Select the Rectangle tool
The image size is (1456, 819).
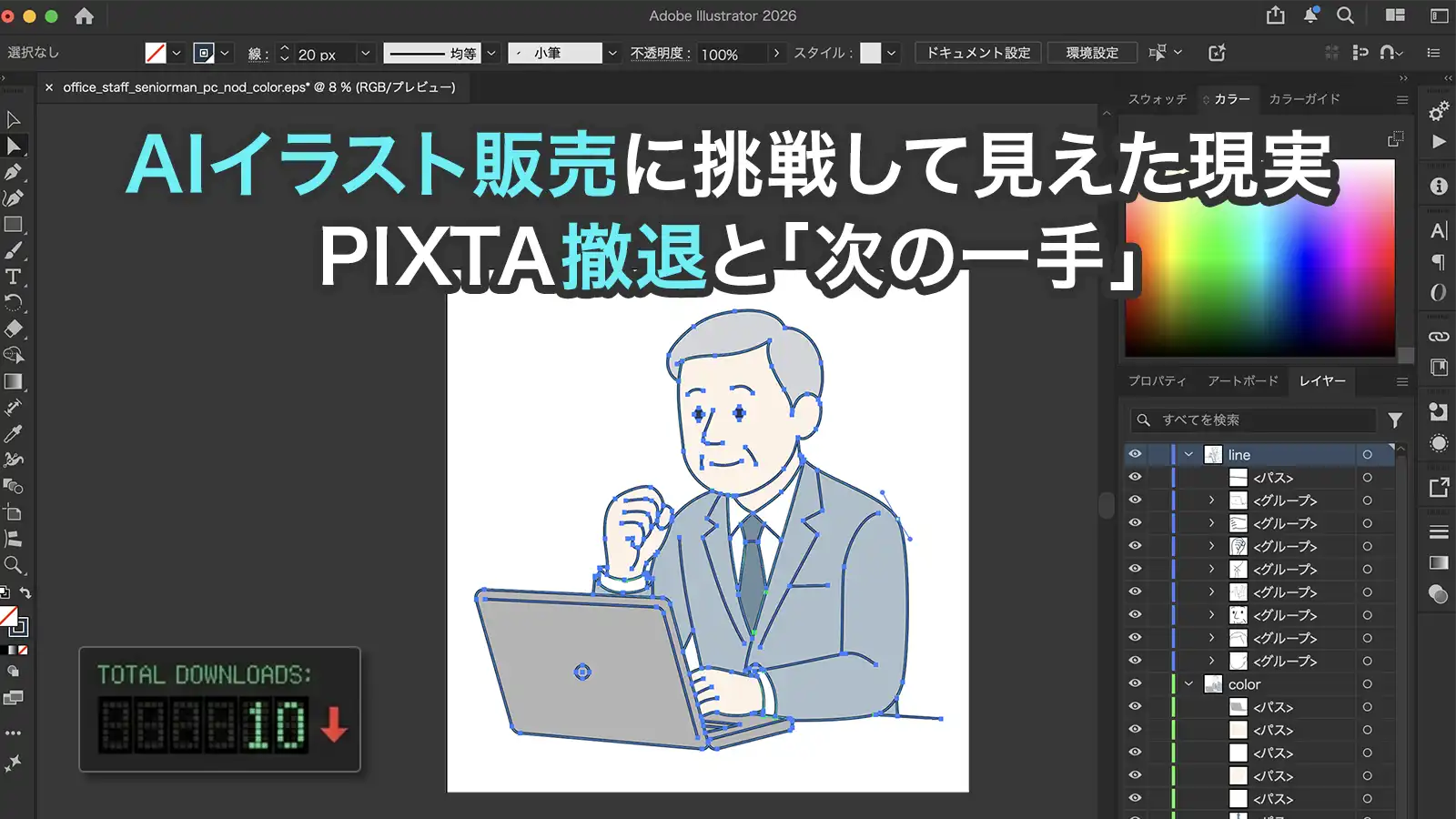[14, 225]
